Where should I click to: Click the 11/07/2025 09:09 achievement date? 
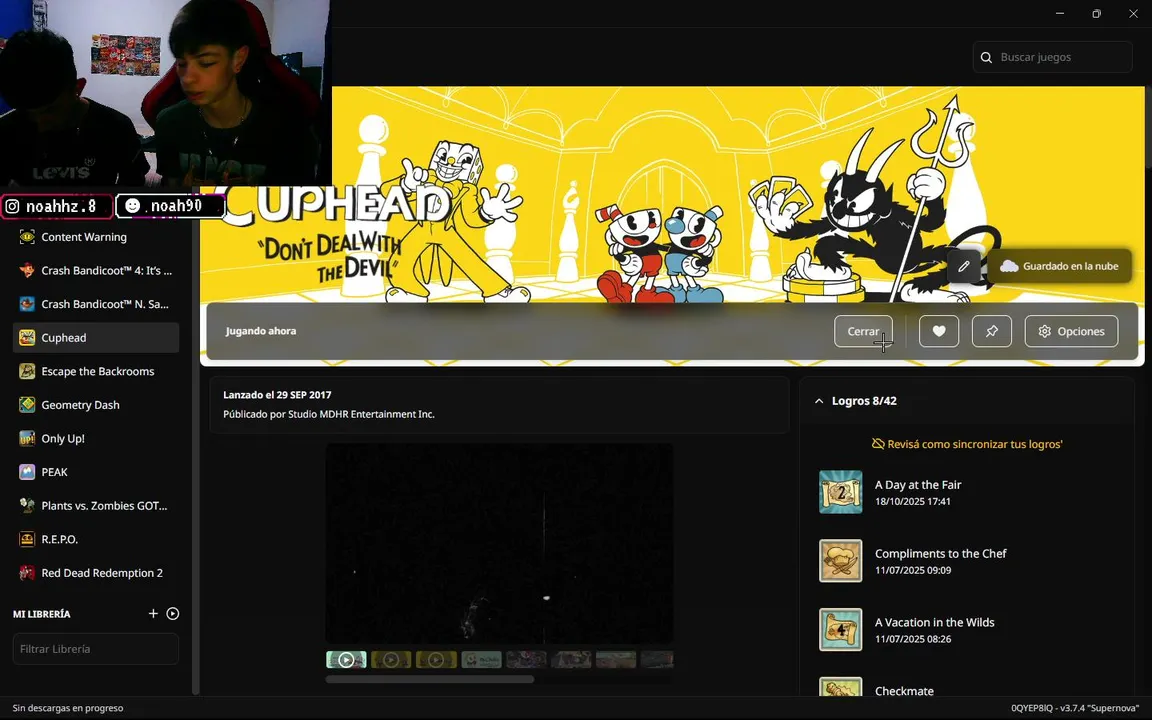(x=912, y=570)
